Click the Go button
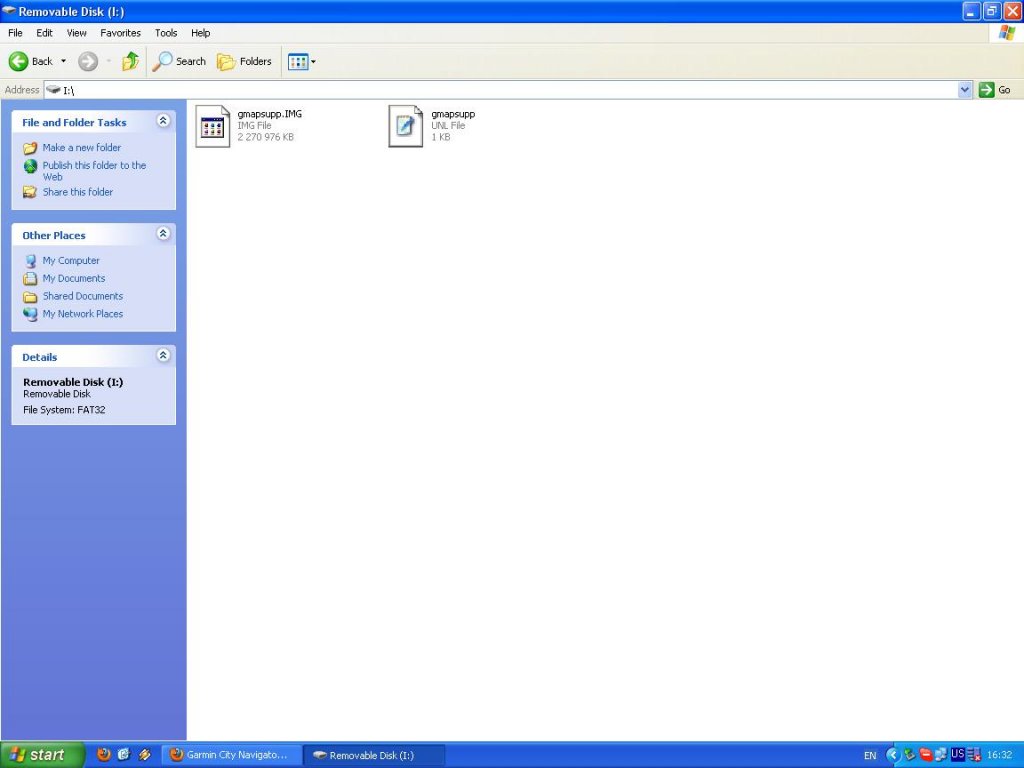Image resolution: width=1024 pixels, height=768 pixels. 995,90
